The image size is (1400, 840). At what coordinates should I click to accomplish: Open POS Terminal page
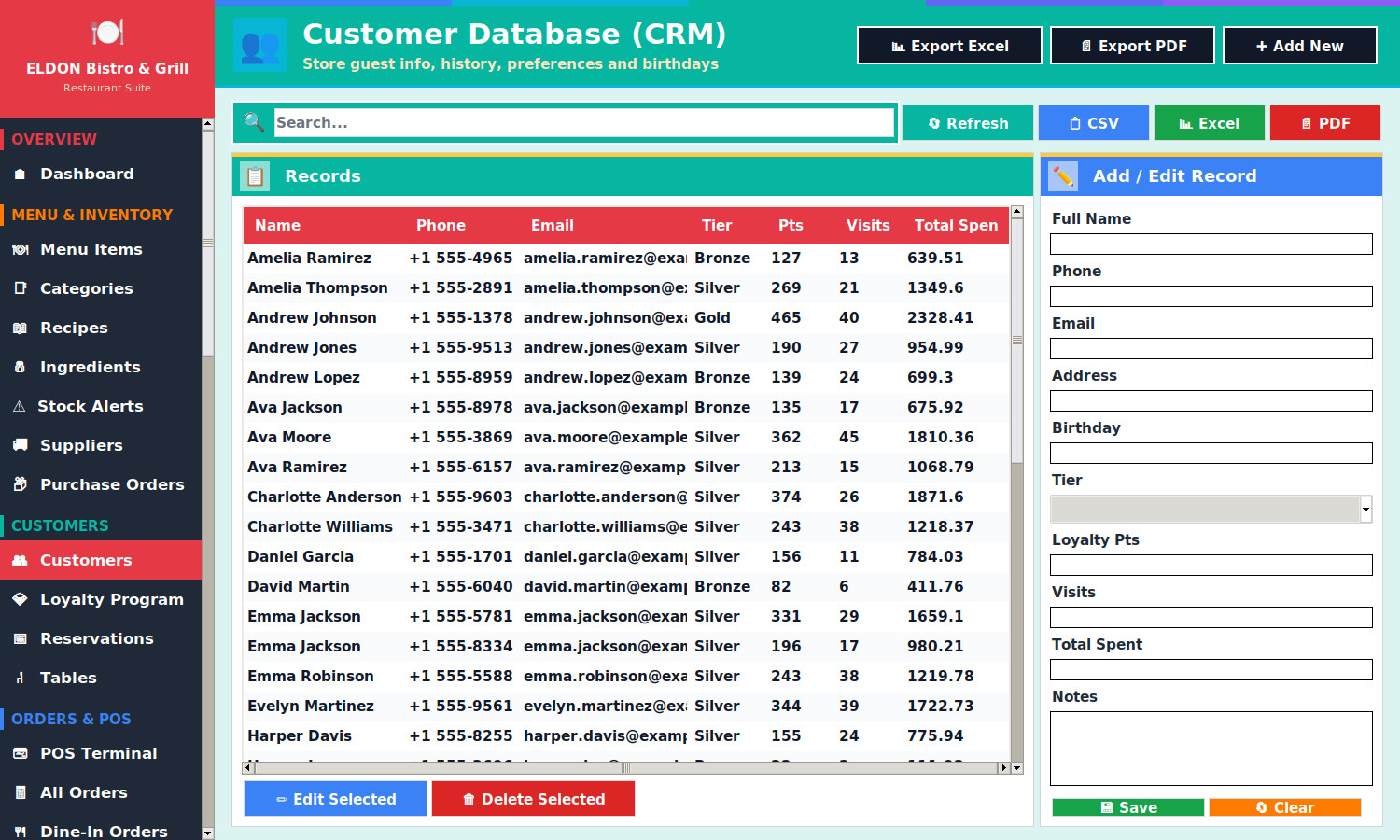(x=101, y=753)
